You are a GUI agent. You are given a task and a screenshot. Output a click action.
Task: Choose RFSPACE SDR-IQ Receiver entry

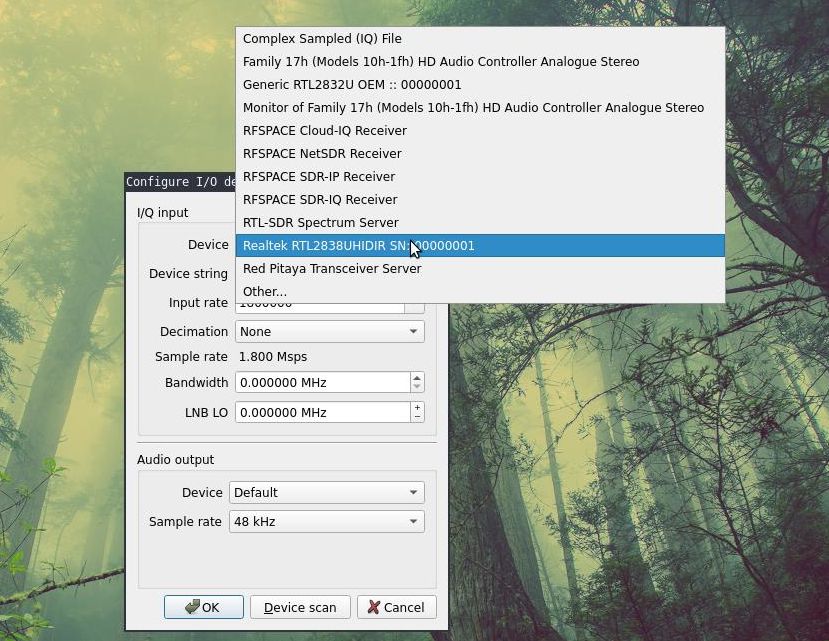tap(480, 200)
